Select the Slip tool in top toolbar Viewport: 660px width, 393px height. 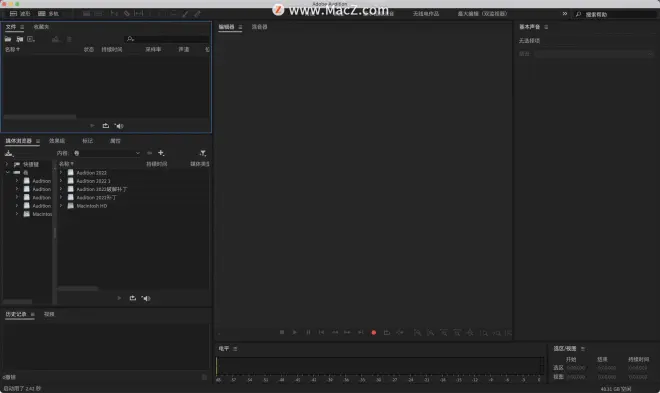pyautogui.click(x=138, y=14)
